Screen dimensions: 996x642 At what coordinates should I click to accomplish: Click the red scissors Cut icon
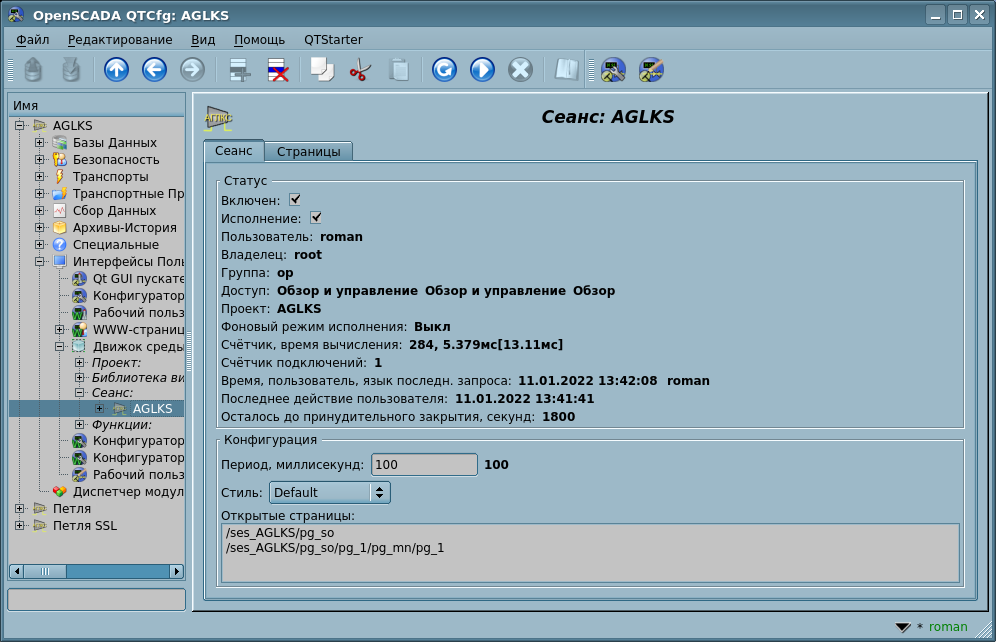point(359,69)
